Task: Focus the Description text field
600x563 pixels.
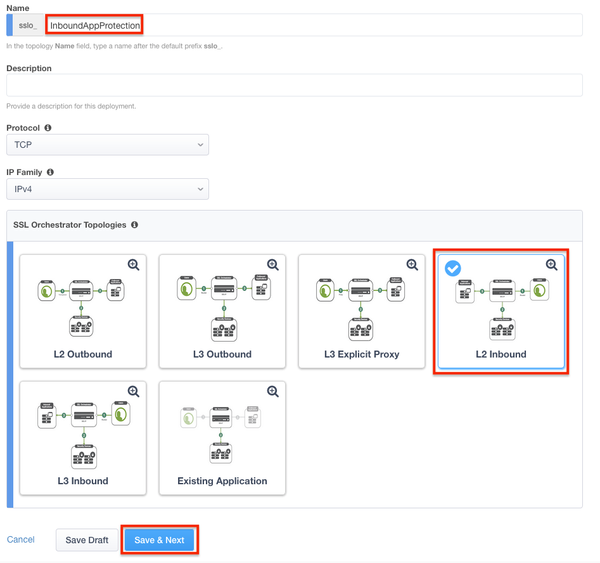Action: (294, 85)
